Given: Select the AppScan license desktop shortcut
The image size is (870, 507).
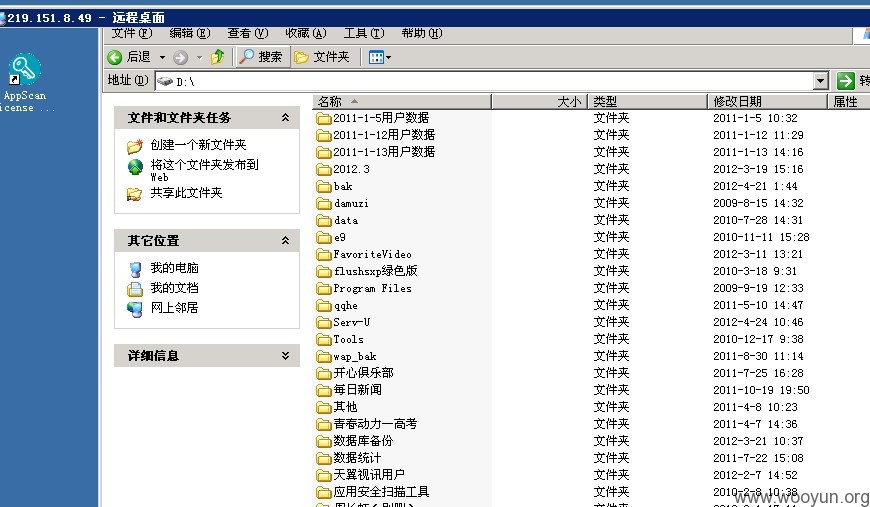Looking at the screenshot, I should (x=25, y=83).
